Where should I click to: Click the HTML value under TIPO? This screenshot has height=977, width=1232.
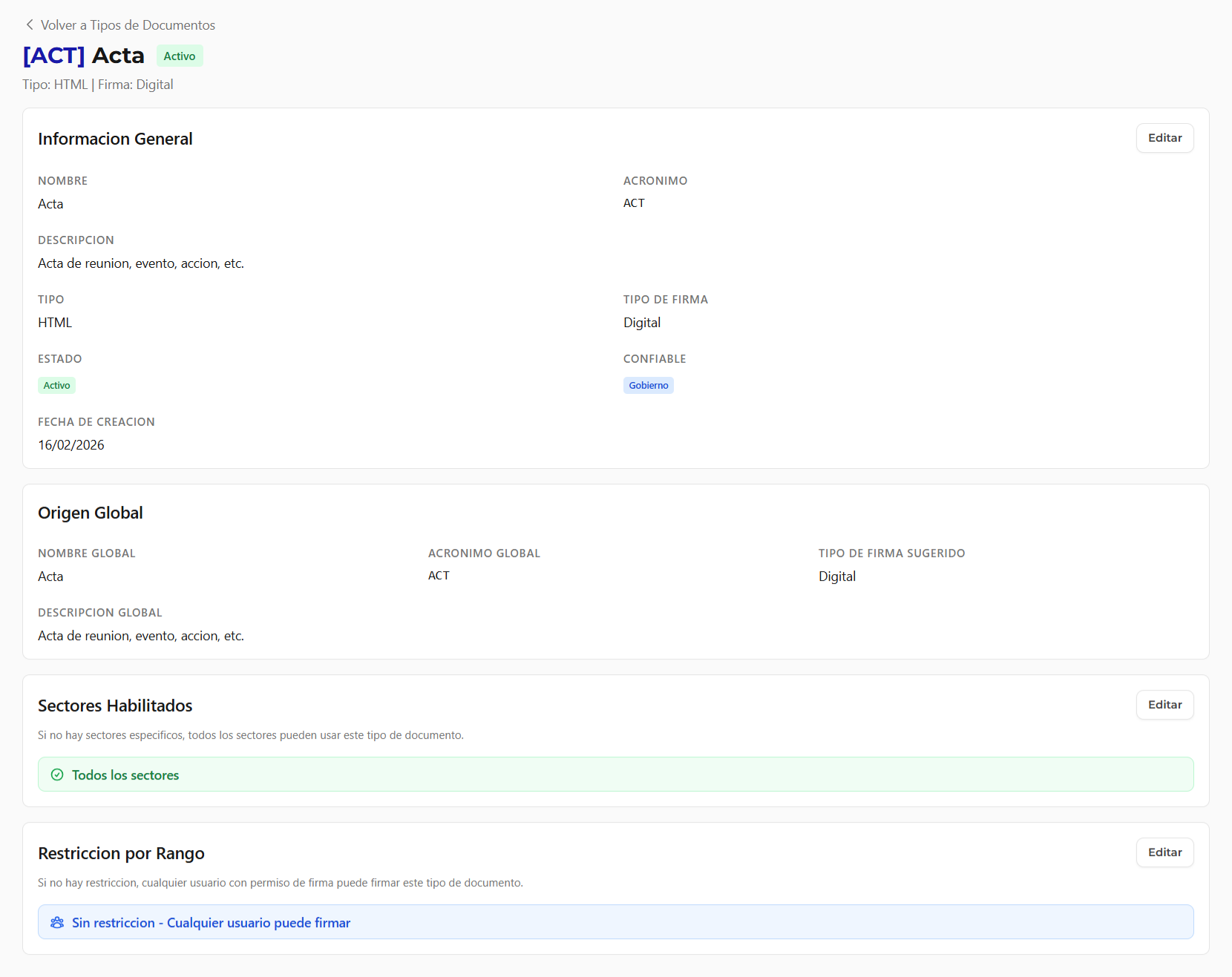(55, 323)
